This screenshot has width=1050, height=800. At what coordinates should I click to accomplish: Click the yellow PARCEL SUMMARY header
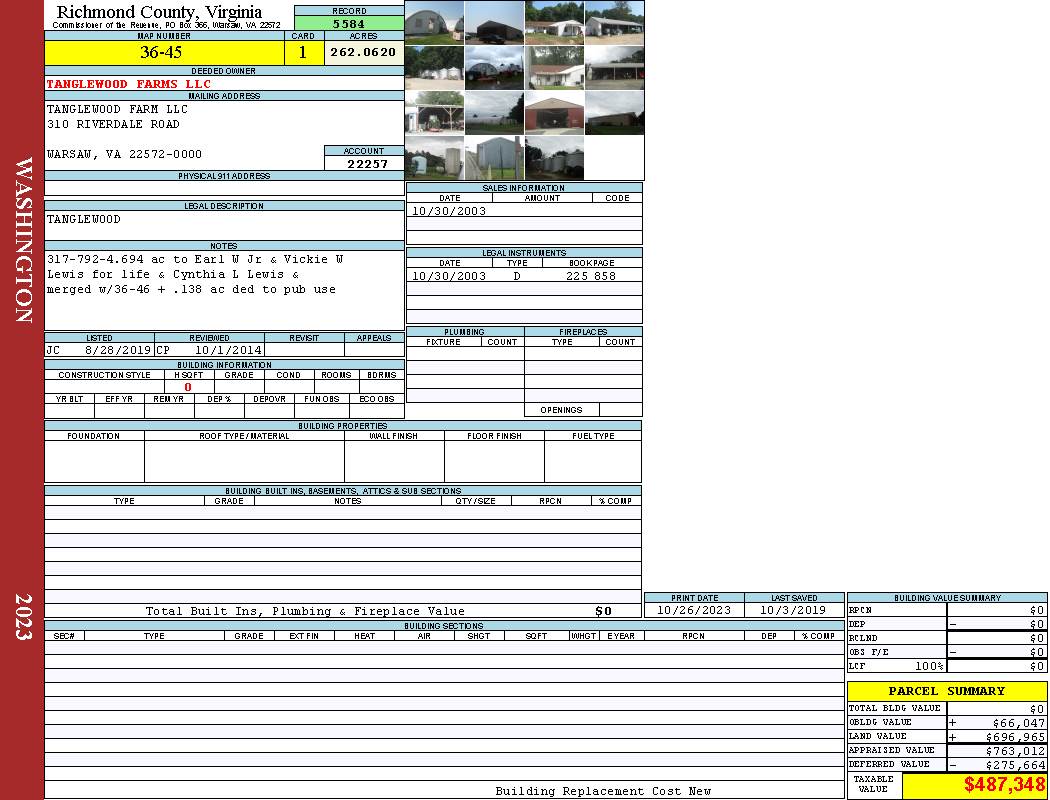pyautogui.click(x=946, y=691)
